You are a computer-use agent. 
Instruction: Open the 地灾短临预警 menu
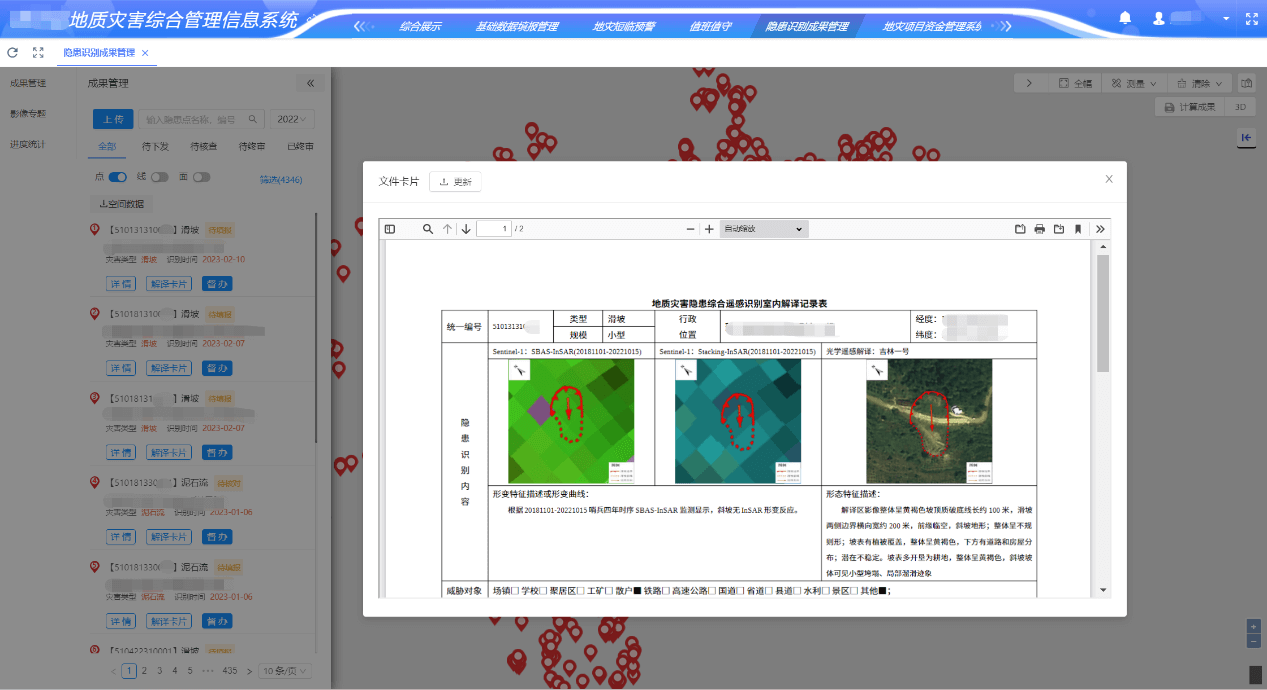[623, 27]
